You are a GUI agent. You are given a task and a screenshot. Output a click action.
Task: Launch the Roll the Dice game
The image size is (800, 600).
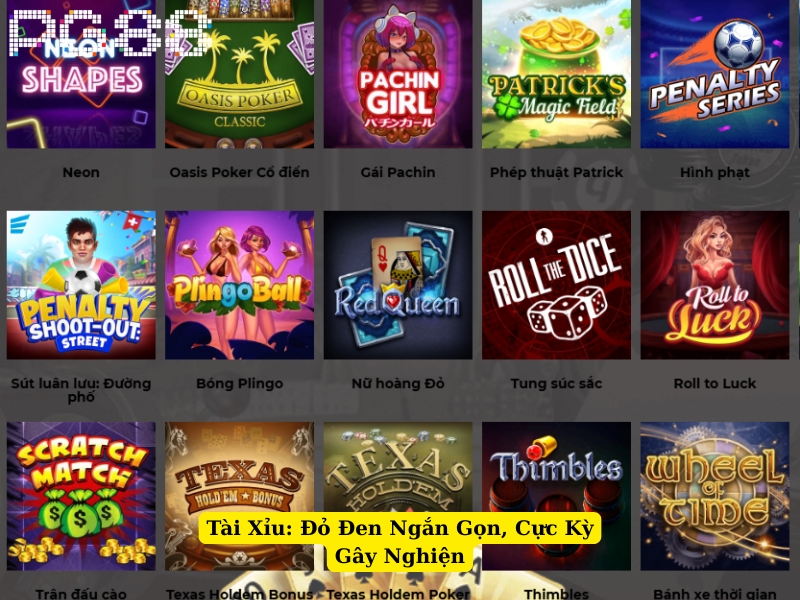556,285
